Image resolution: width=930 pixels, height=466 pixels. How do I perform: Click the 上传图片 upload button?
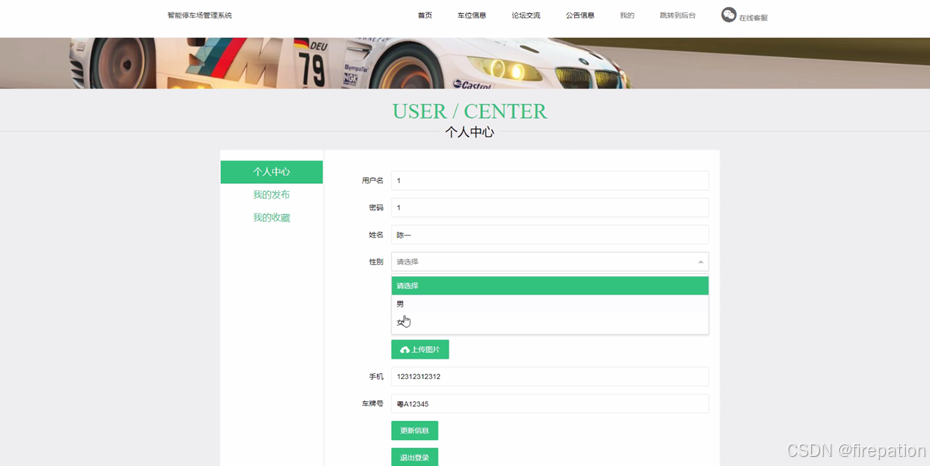click(x=420, y=350)
